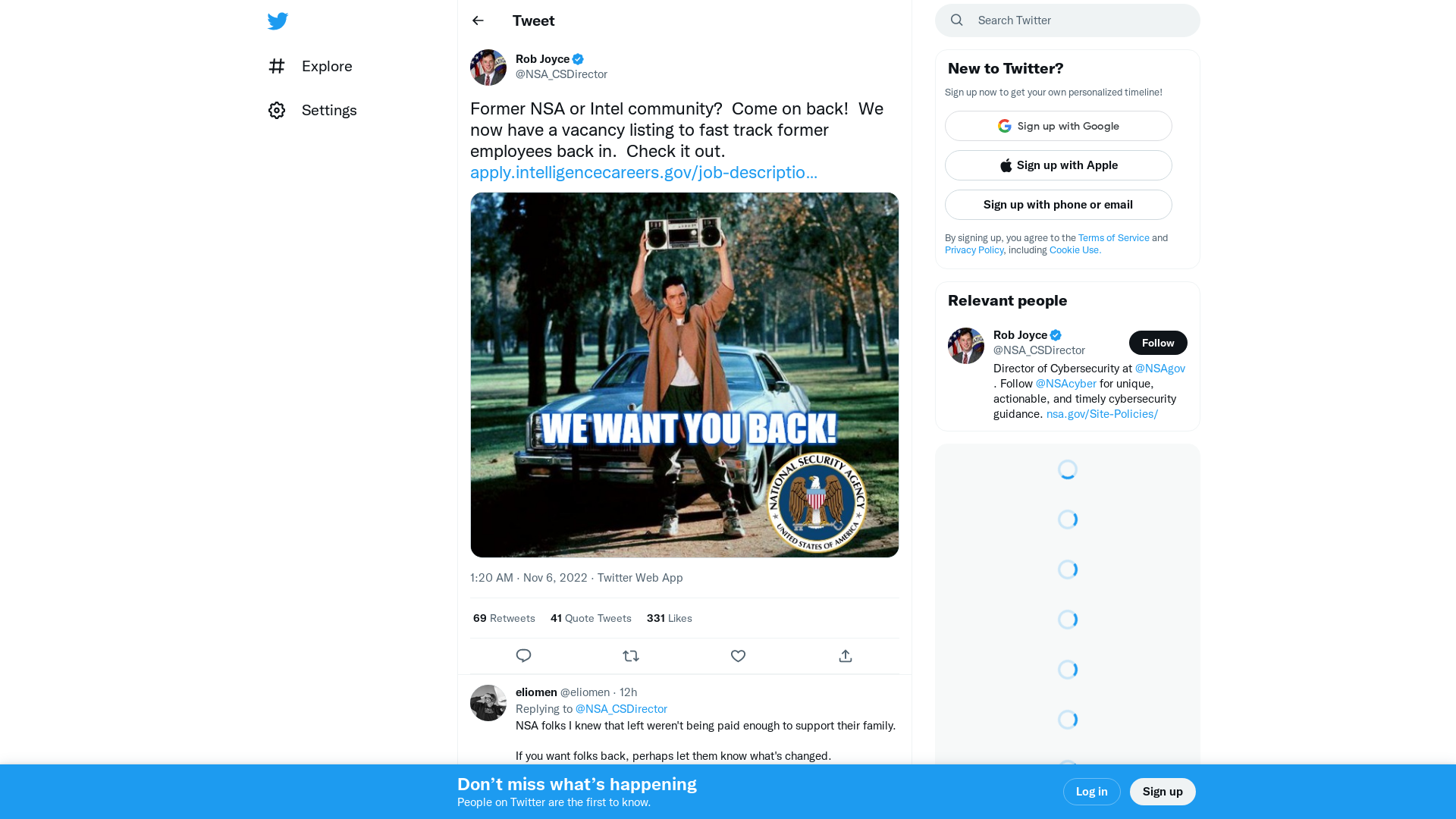Click the search magnifier icon
The image size is (1456, 819).
tap(956, 20)
